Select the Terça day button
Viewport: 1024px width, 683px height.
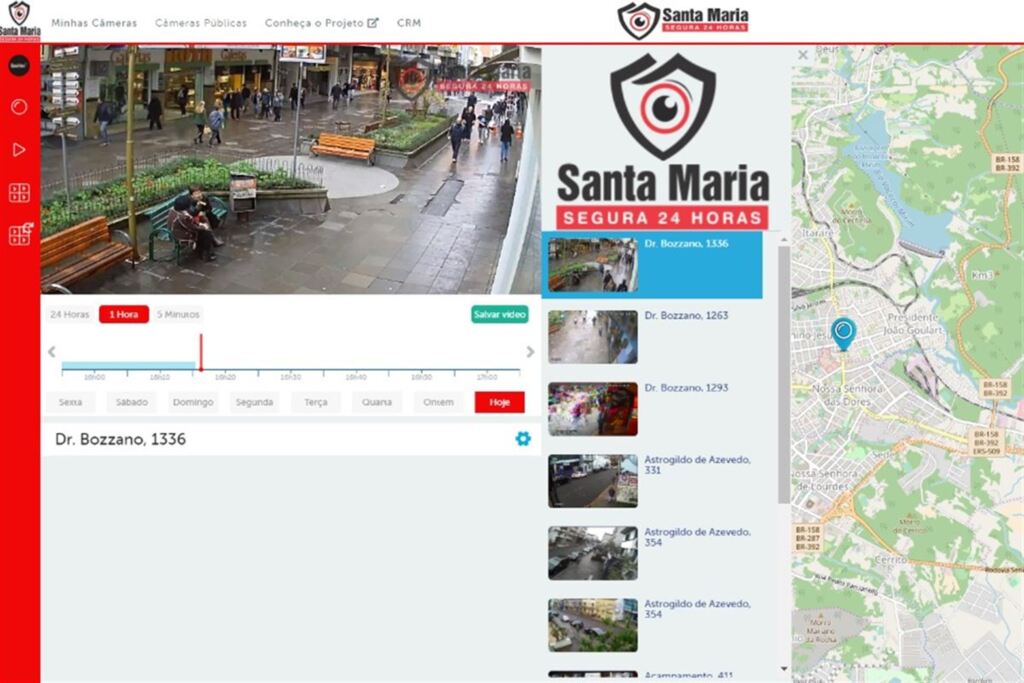(315, 402)
